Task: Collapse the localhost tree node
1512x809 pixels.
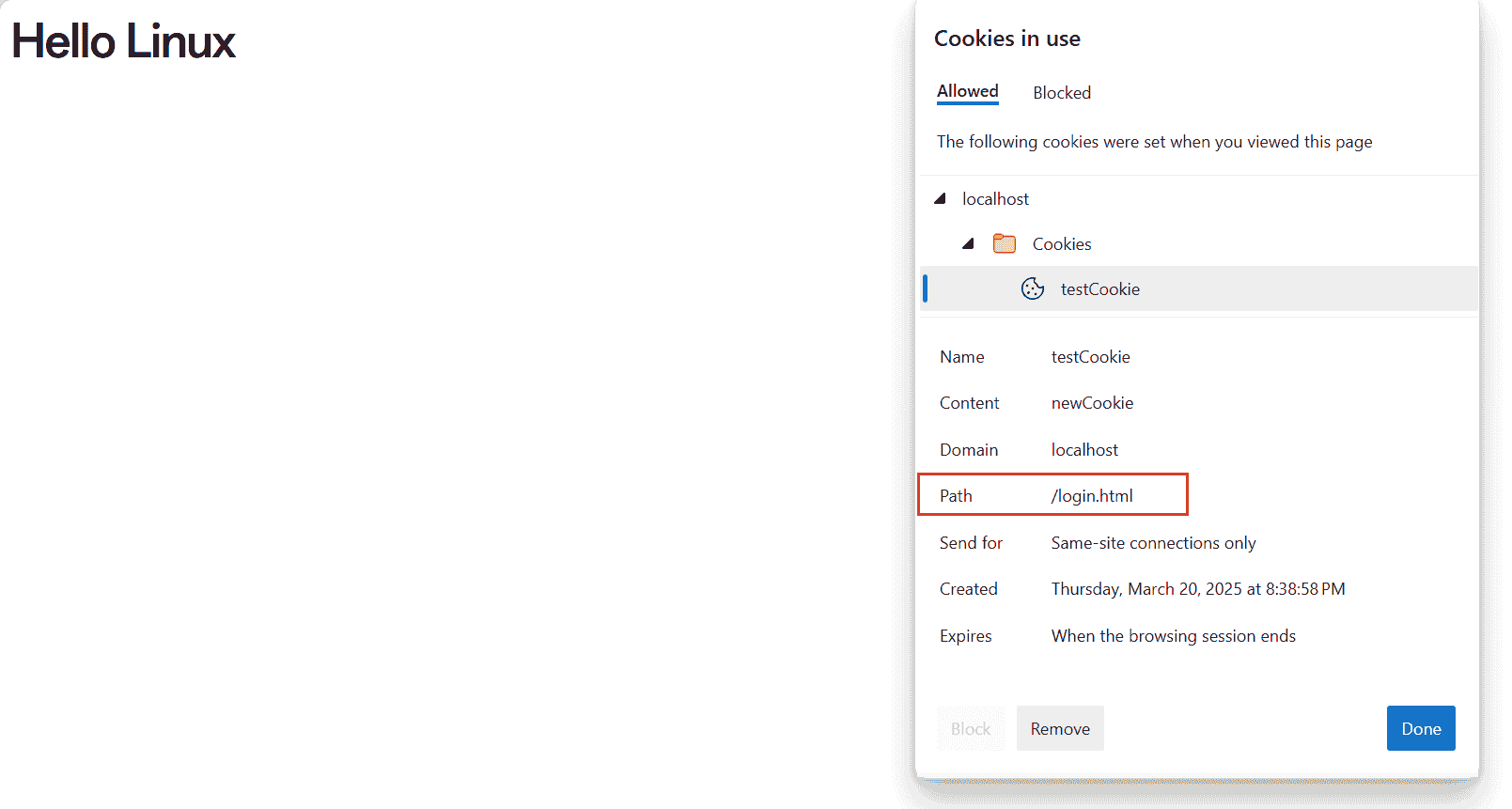Action: 940,198
